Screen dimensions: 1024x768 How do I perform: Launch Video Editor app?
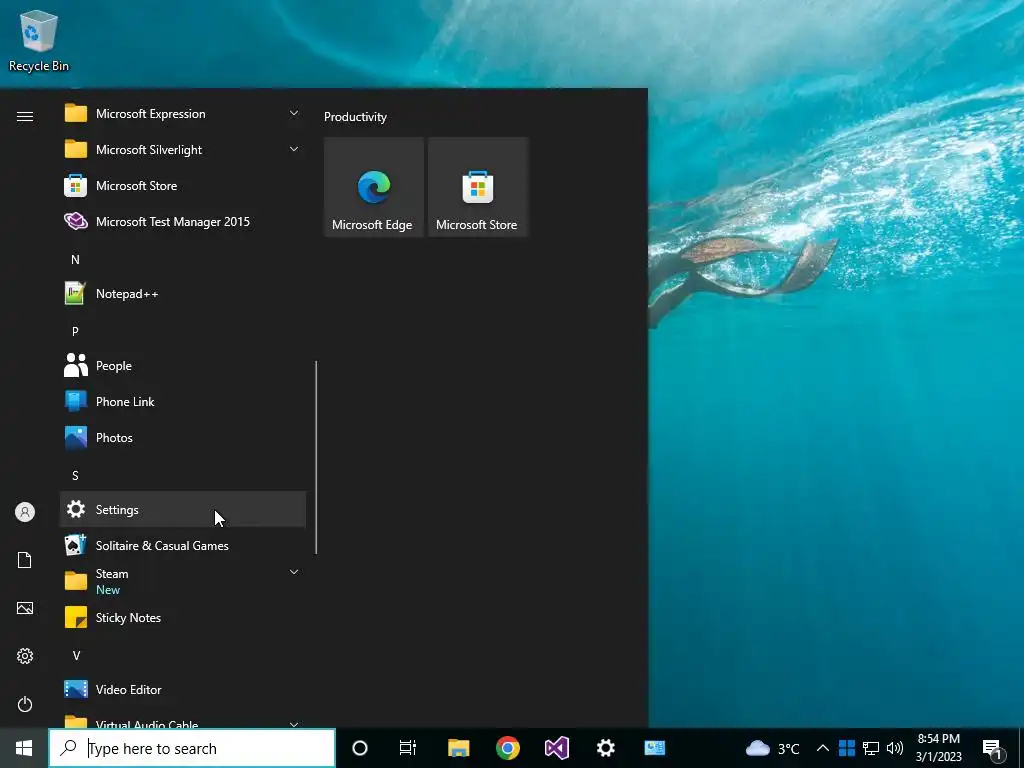183,690
